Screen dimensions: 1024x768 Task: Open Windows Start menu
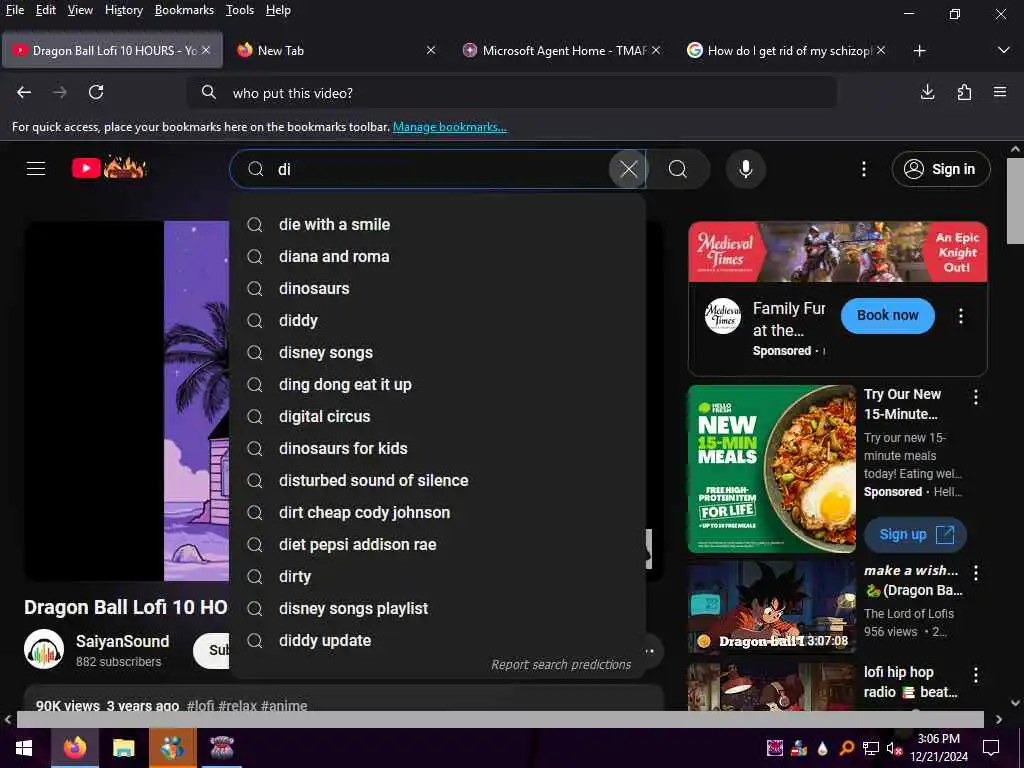[x=24, y=748]
